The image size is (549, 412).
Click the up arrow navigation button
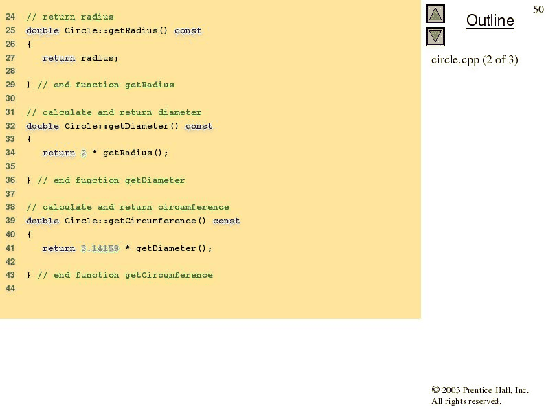pyautogui.click(x=435, y=14)
